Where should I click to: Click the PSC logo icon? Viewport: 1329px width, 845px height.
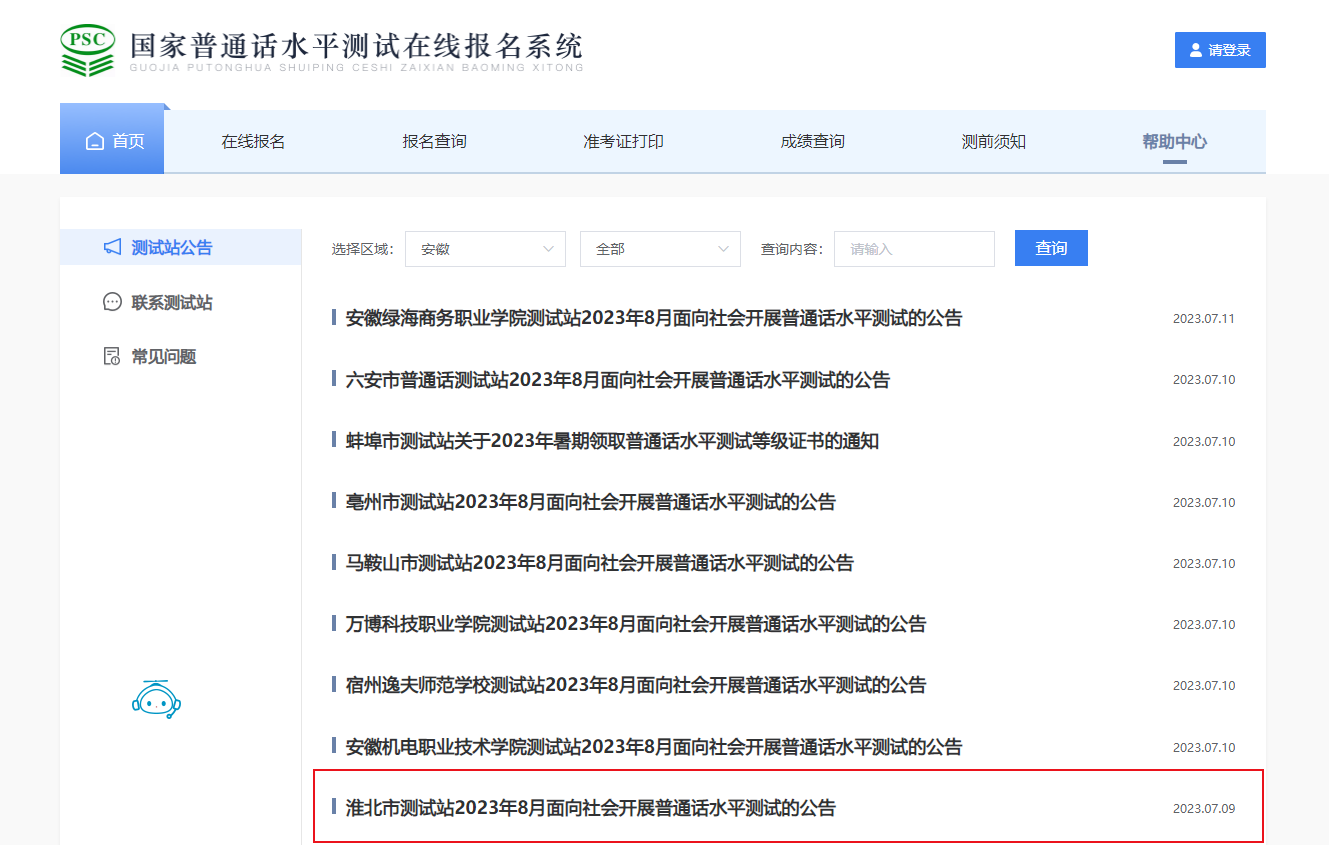tap(88, 50)
